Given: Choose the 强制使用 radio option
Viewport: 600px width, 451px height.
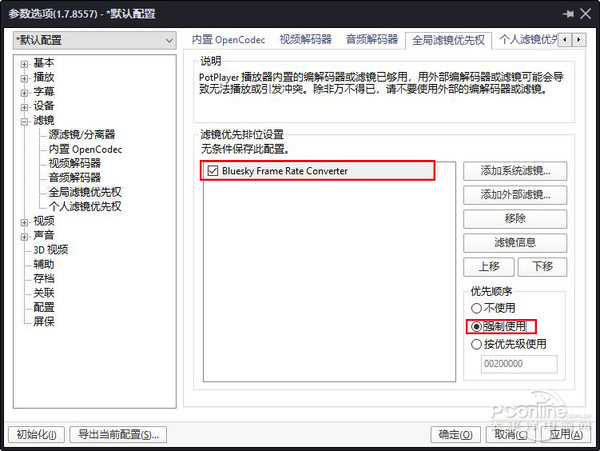Looking at the screenshot, I should coord(476,326).
